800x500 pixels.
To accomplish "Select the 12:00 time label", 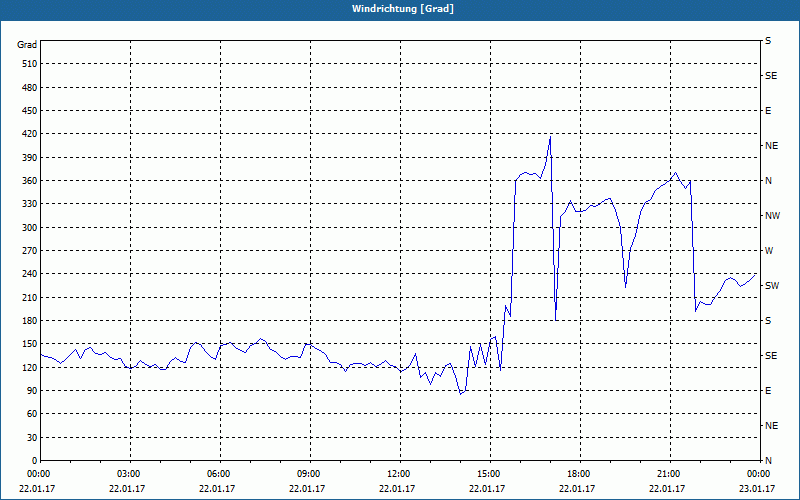I will tap(397, 474).
